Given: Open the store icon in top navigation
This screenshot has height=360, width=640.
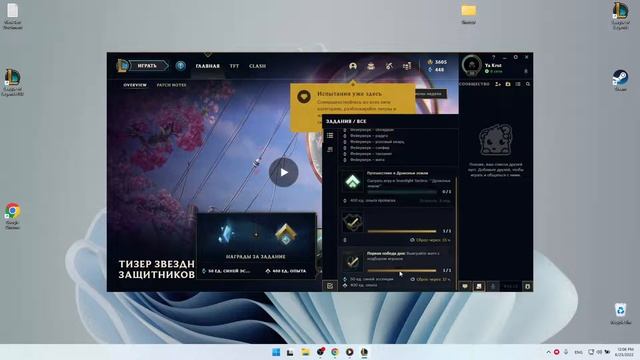Looking at the screenshot, I should click(407, 66).
